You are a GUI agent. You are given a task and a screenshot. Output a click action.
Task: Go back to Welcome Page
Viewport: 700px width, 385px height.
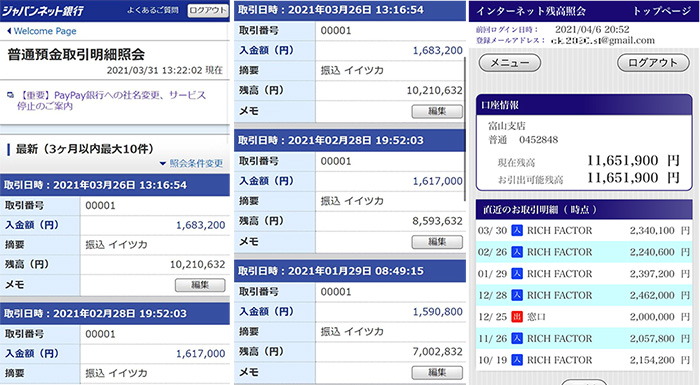pyautogui.click(x=45, y=31)
